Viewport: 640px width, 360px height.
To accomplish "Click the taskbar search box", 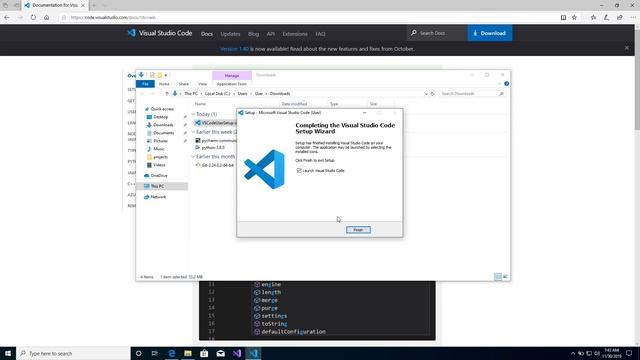I will (73, 353).
